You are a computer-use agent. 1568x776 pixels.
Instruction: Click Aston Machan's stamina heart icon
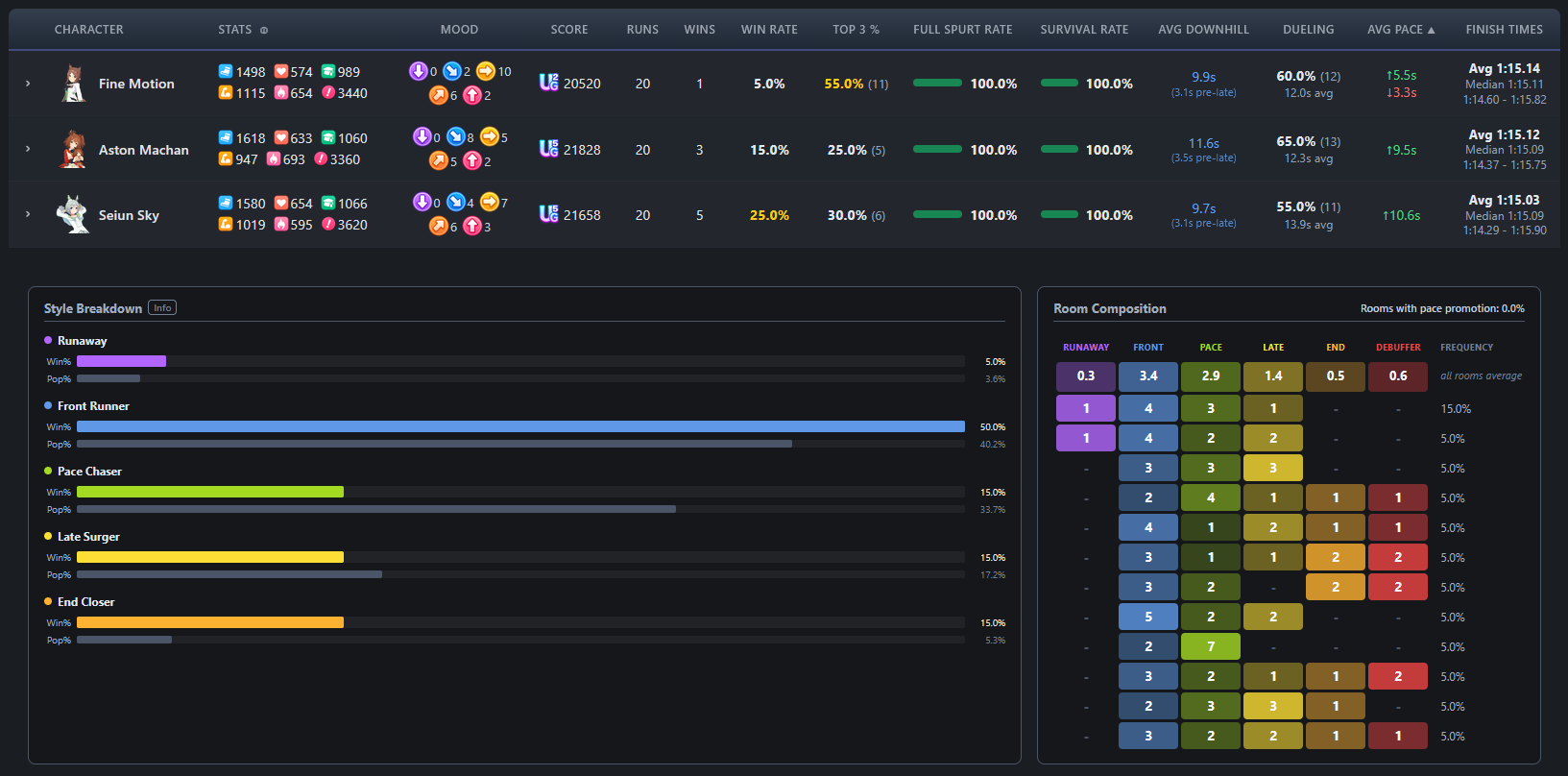pos(281,137)
